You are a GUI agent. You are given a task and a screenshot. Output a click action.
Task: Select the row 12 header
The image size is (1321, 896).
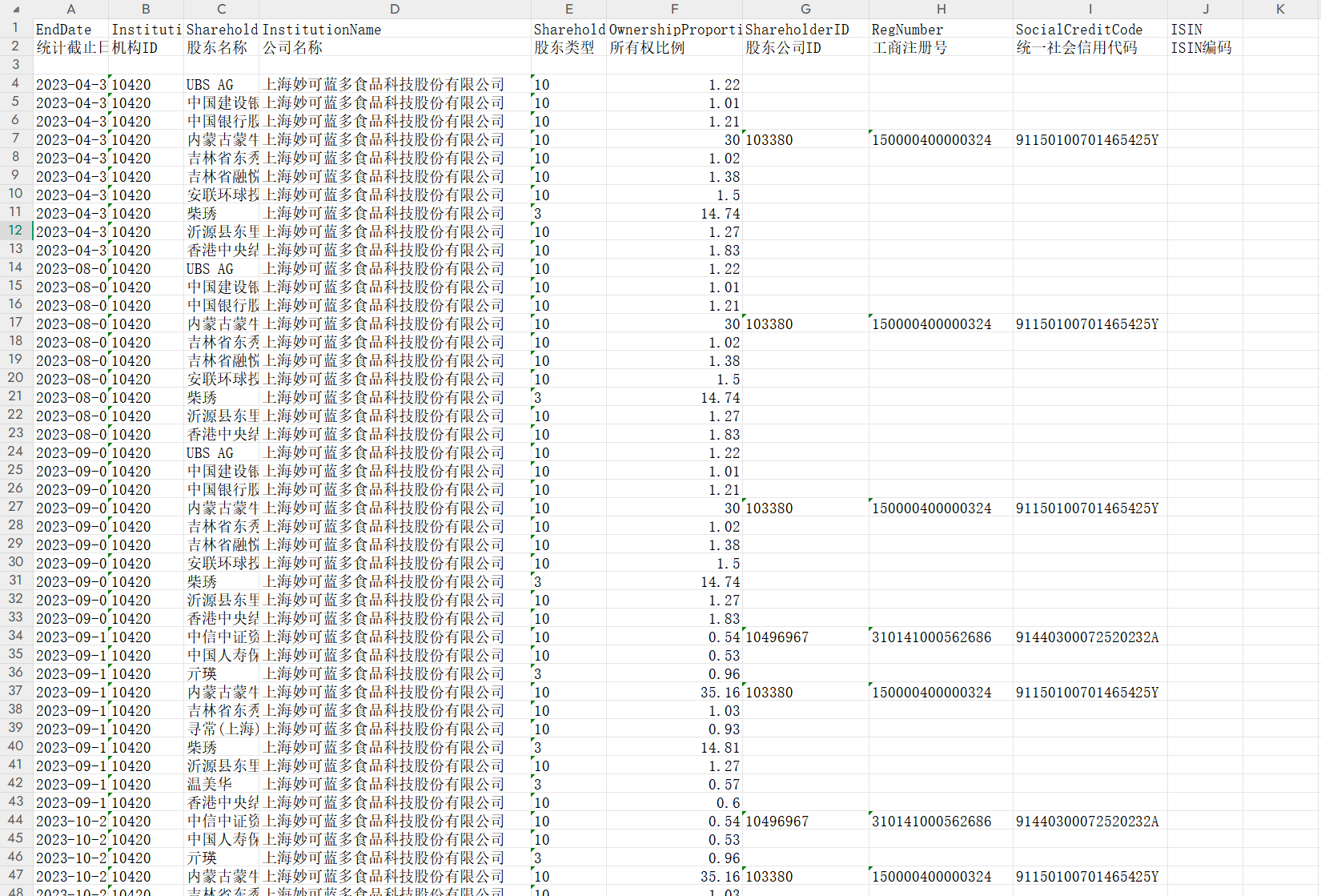pyautogui.click(x=15, y=231)
